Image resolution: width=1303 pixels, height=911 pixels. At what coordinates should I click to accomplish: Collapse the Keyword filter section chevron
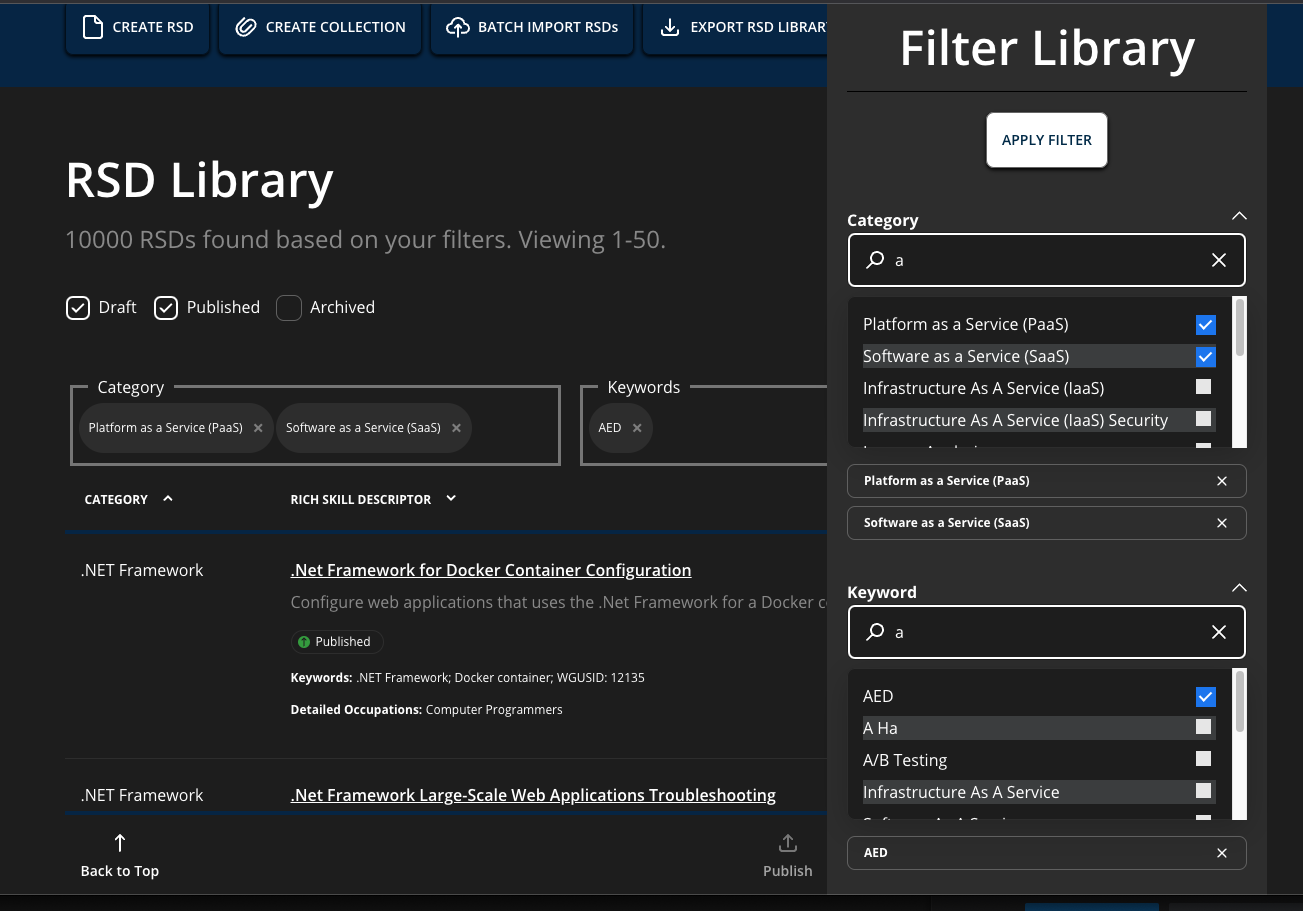[x=1239, y=588]
